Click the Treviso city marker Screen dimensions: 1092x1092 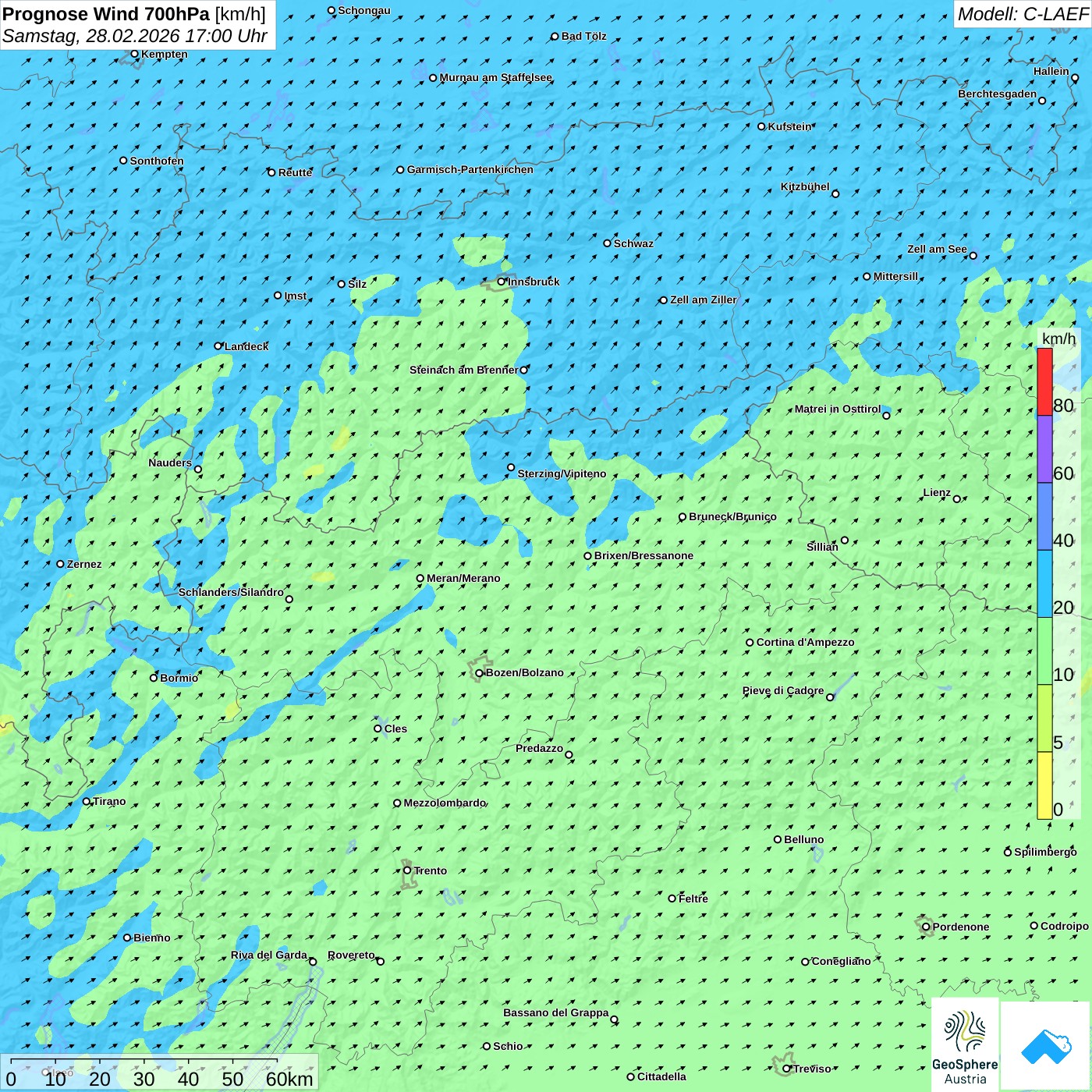(x=786, y=1069)
